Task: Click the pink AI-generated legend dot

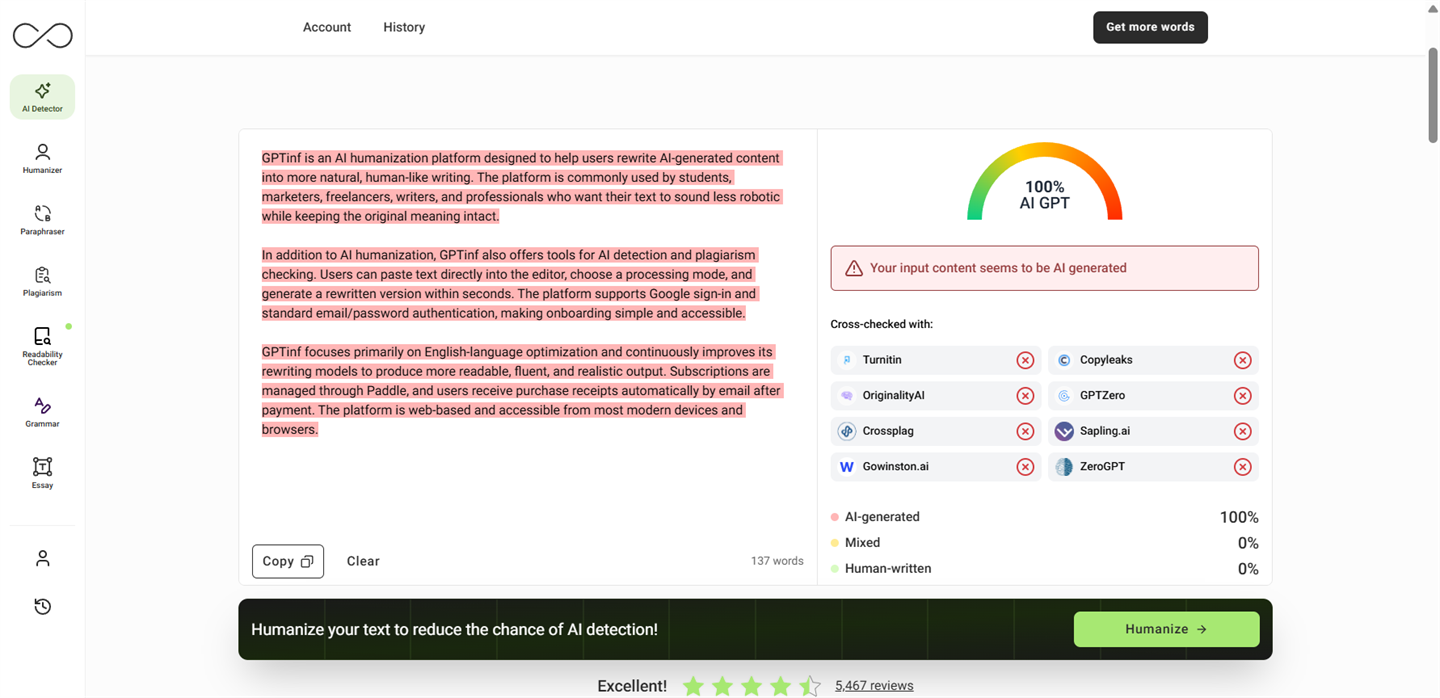Action: click(x=835, y=517)
